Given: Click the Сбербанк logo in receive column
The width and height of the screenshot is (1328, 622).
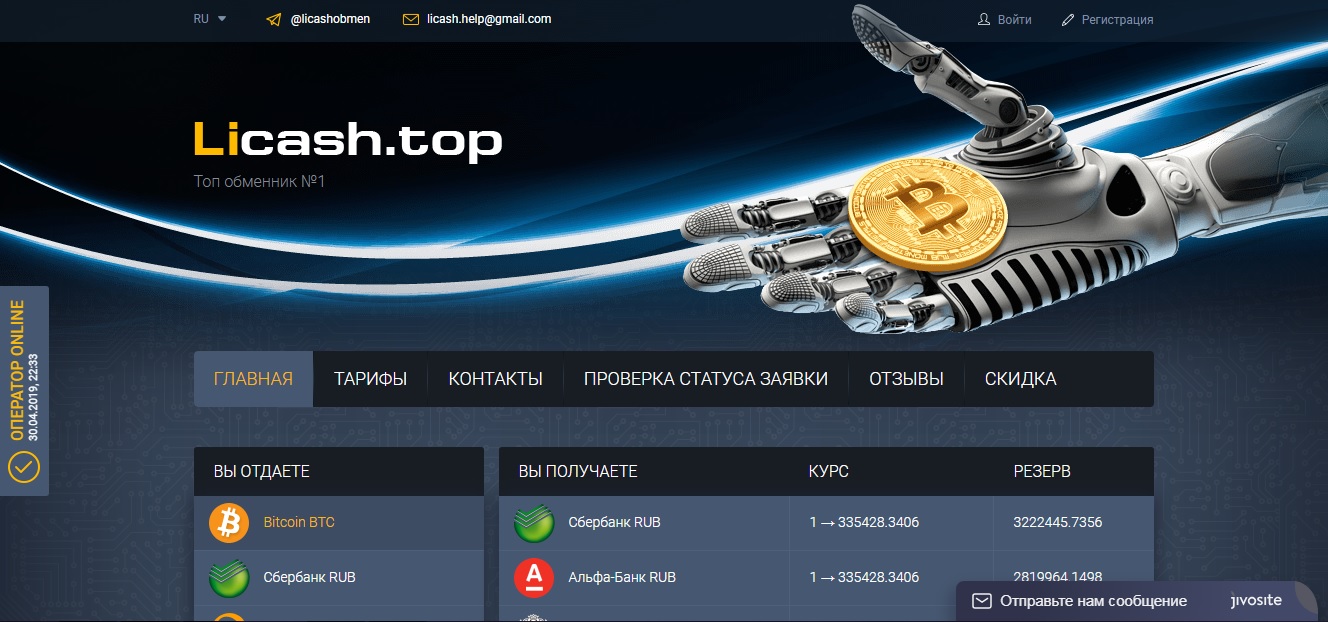Looking at the screenshot, I should coord(534,523).
